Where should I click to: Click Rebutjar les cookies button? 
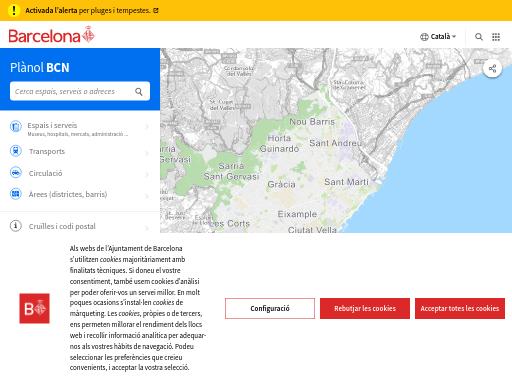[365, 308]
